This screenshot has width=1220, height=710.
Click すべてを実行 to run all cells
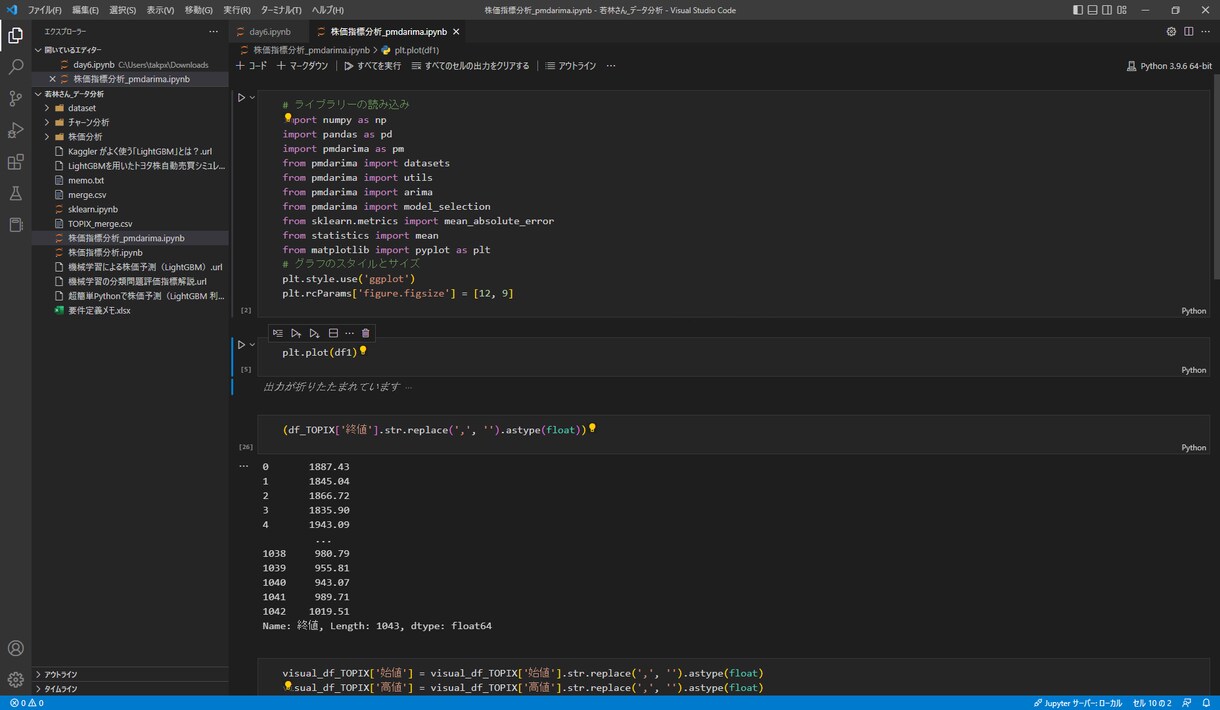tap(372, 66)
